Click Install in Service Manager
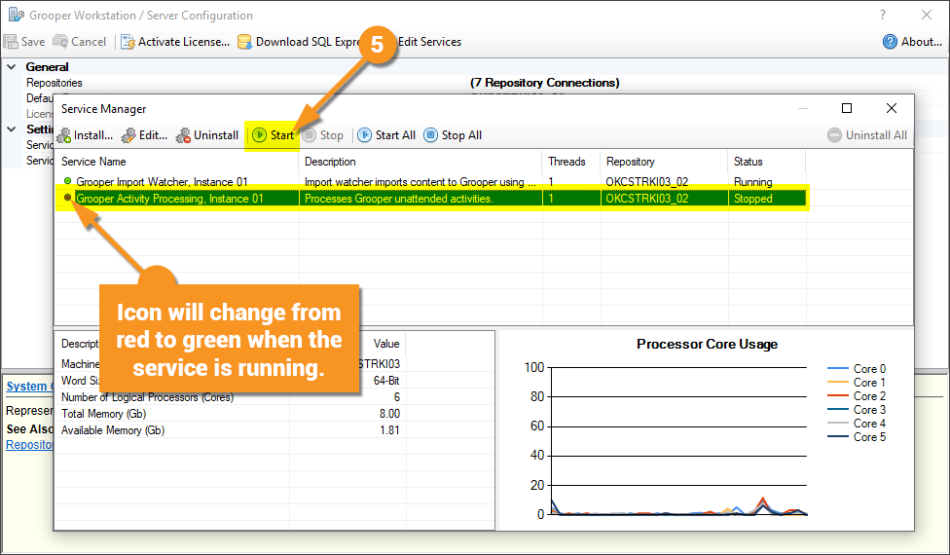This screenshot has height=555, width=950. pos(85,135)
